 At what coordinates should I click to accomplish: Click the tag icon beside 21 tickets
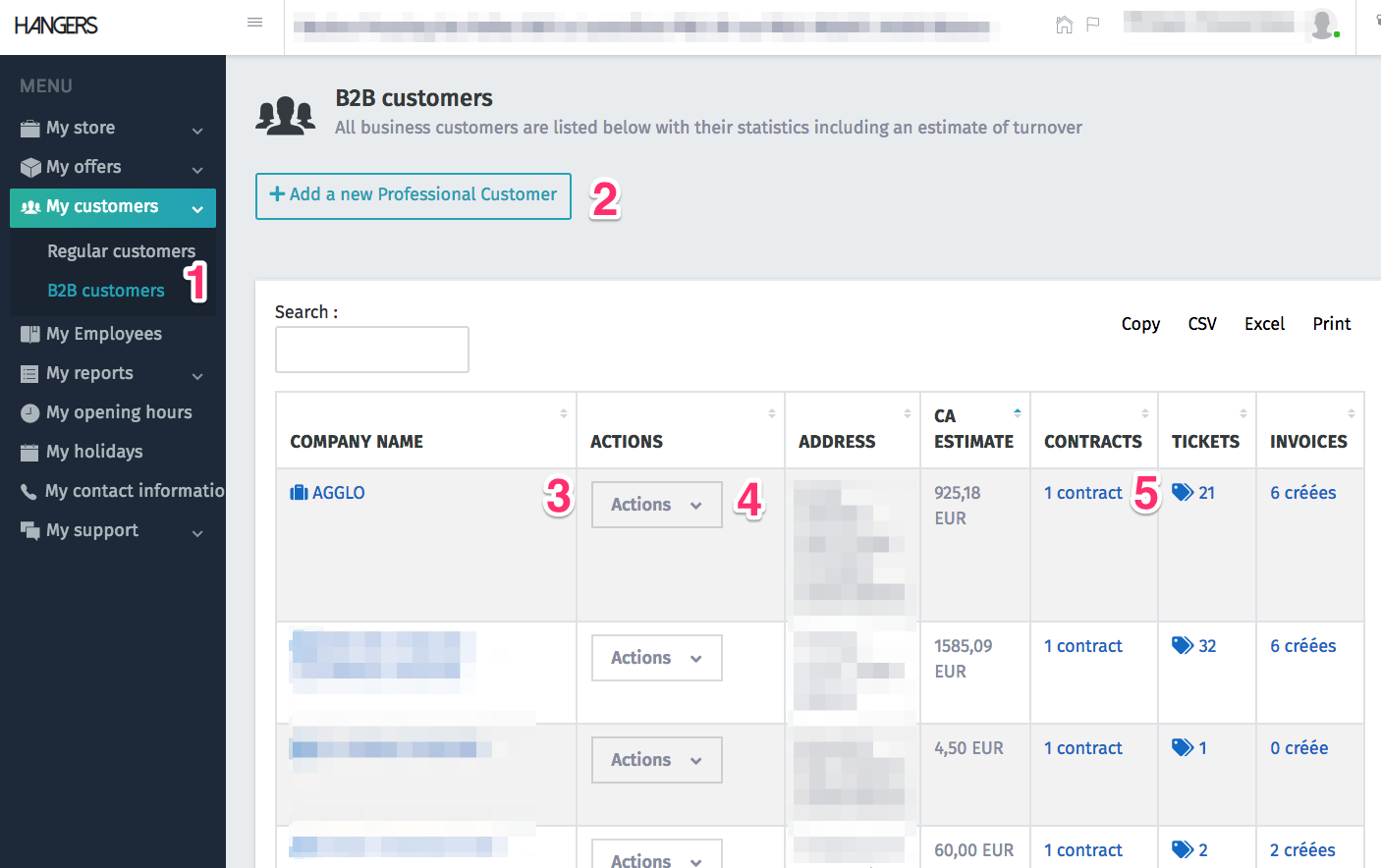1182,493
